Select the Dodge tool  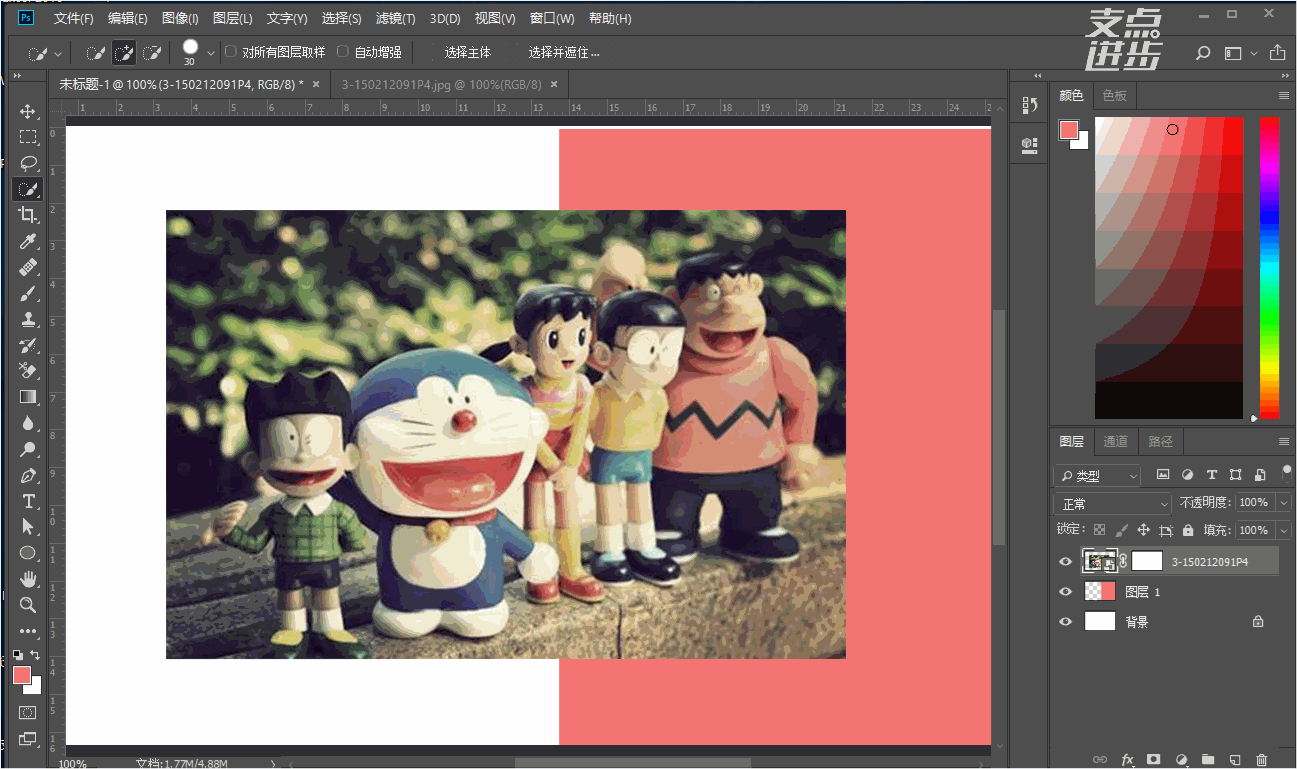(x=28, y=449)
